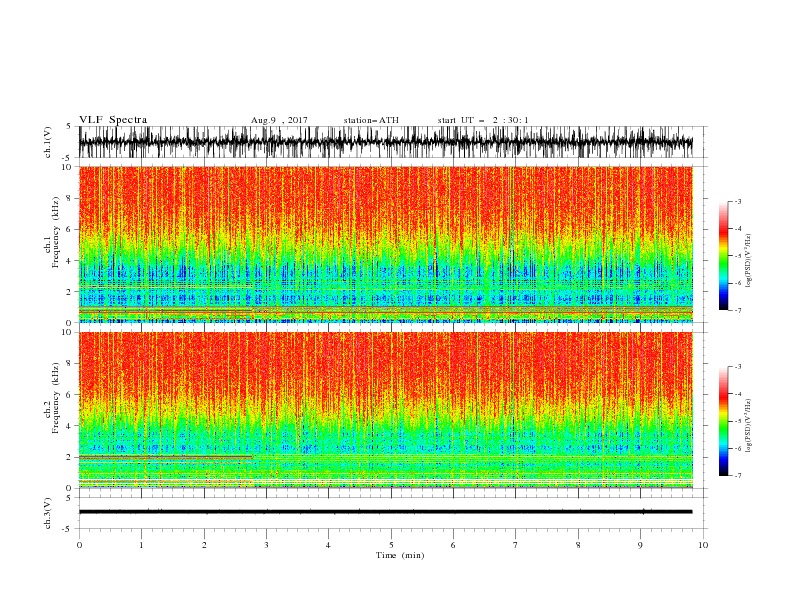Select the "start UT = 2 :30: 1" text
This screenshot has height=612, width=792.
tap(483, 120)
